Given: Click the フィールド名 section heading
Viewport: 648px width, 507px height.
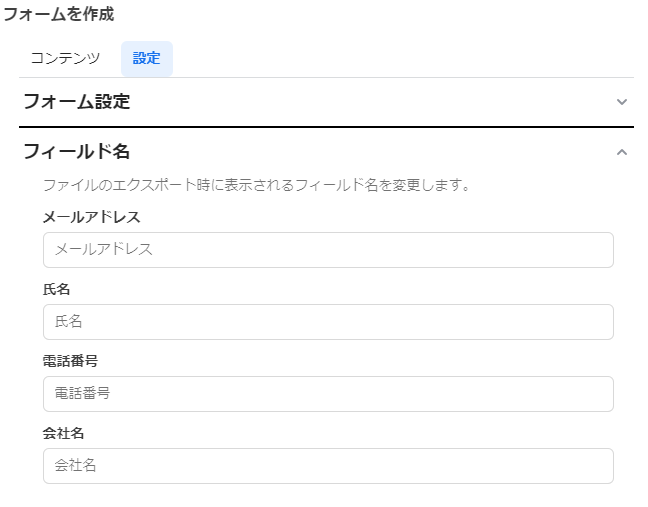Looking at the screenshot, I should [x=76, y=152].
